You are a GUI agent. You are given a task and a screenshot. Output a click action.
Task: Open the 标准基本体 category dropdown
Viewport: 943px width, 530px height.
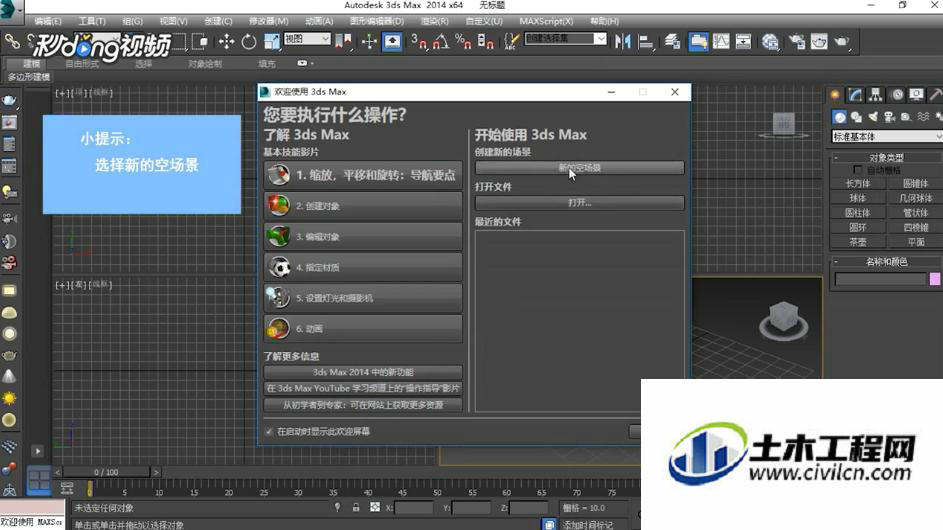point(887,137)
